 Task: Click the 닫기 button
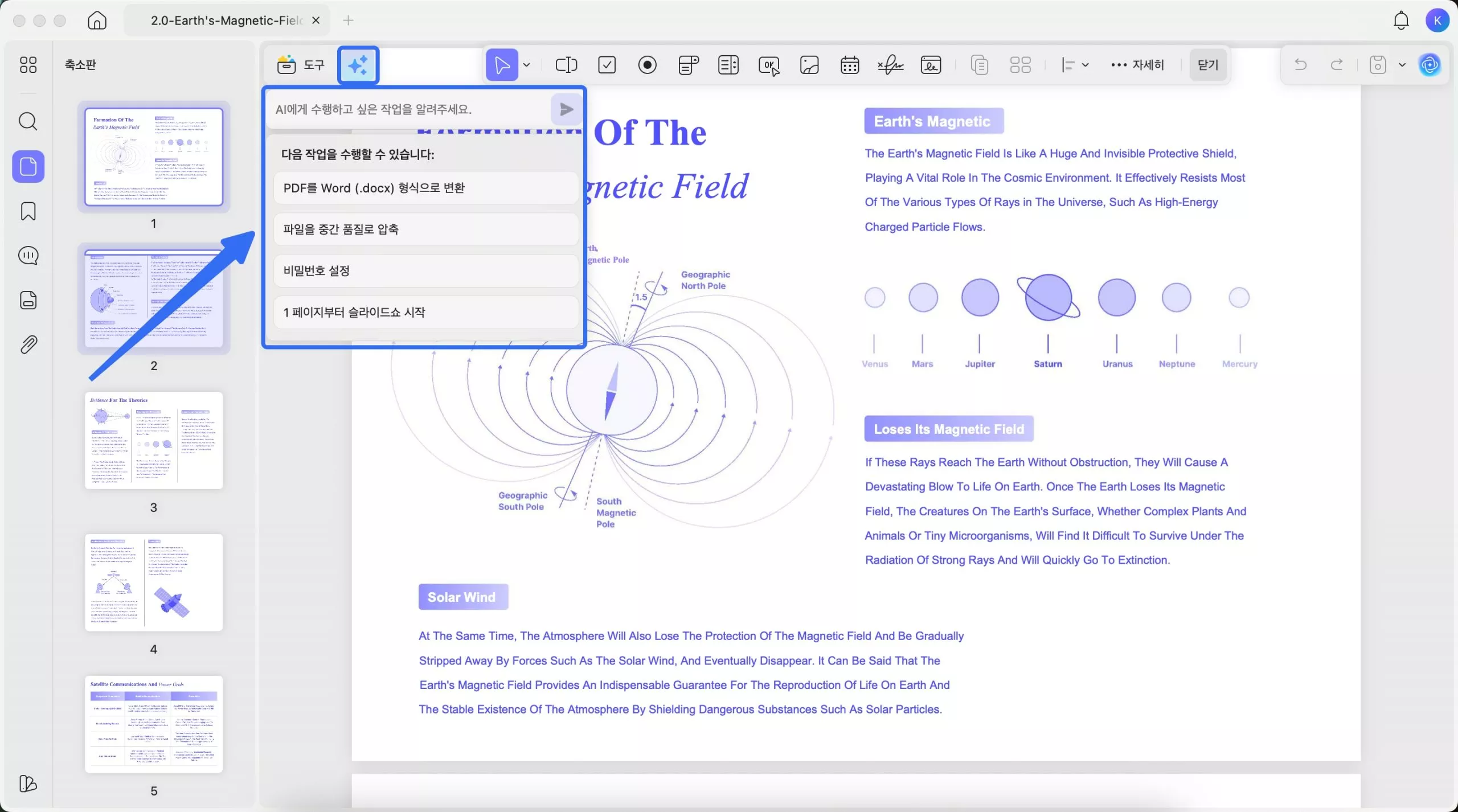(x=1208, y=65)
